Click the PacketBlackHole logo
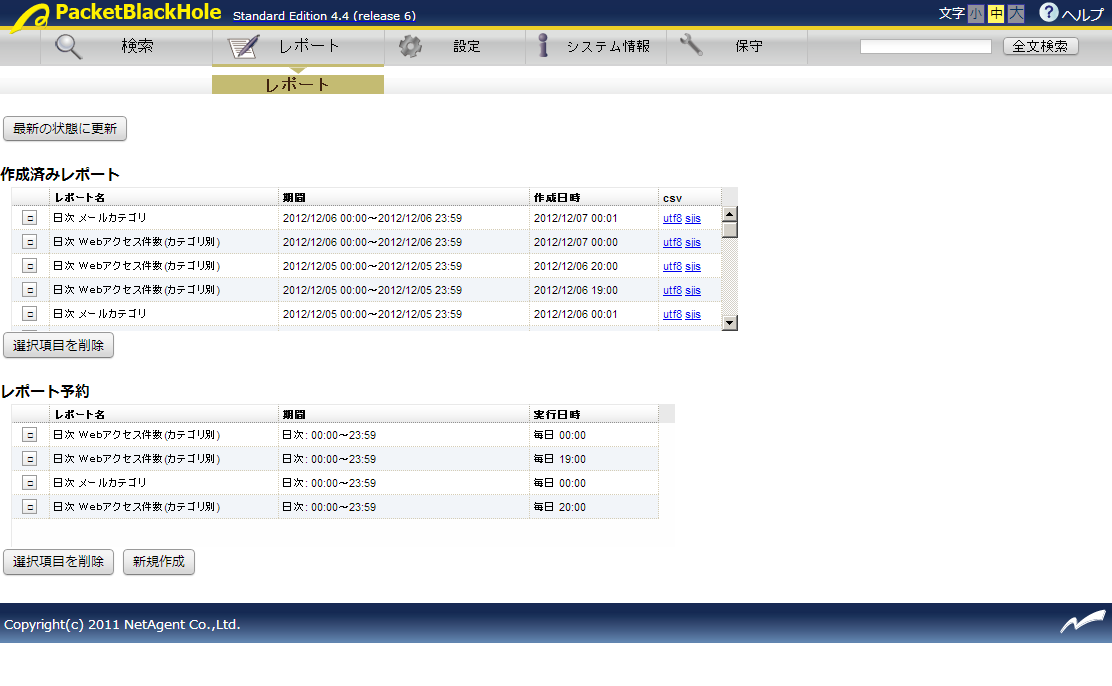Screen dimensions: 1112x686 [x=115, y=14]
